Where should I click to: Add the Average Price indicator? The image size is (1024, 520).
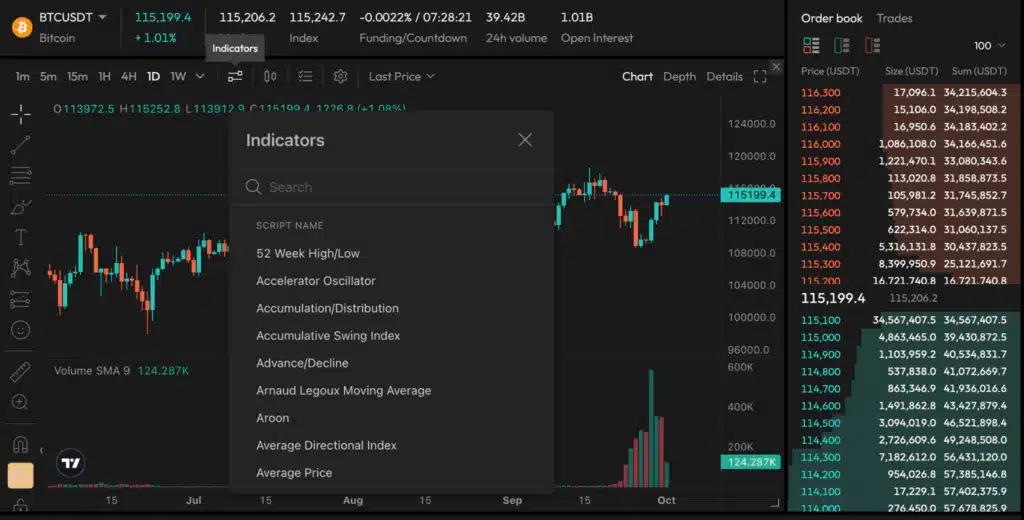click(294, 473)
